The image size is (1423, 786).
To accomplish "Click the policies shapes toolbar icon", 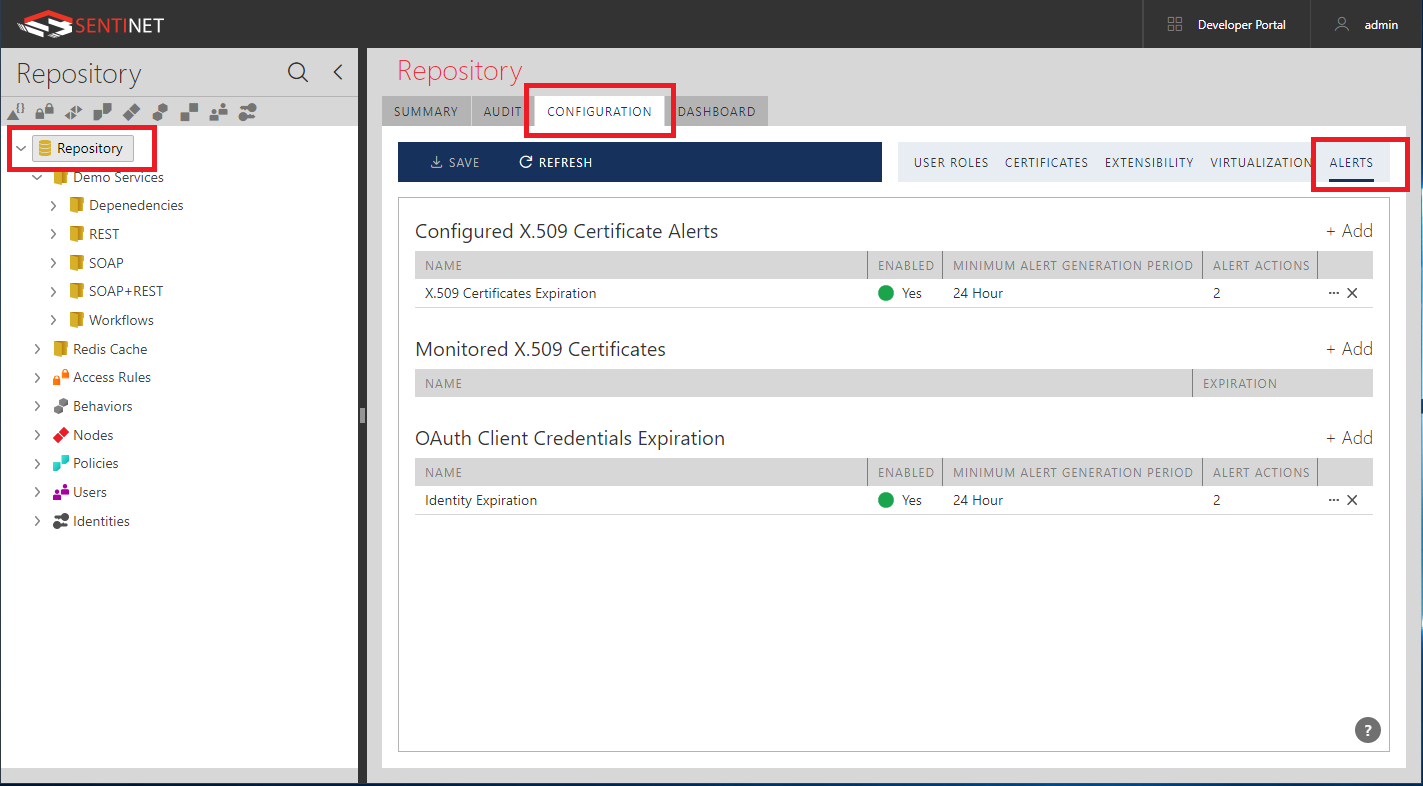I will pyautogui.click(x=102, y=111).
